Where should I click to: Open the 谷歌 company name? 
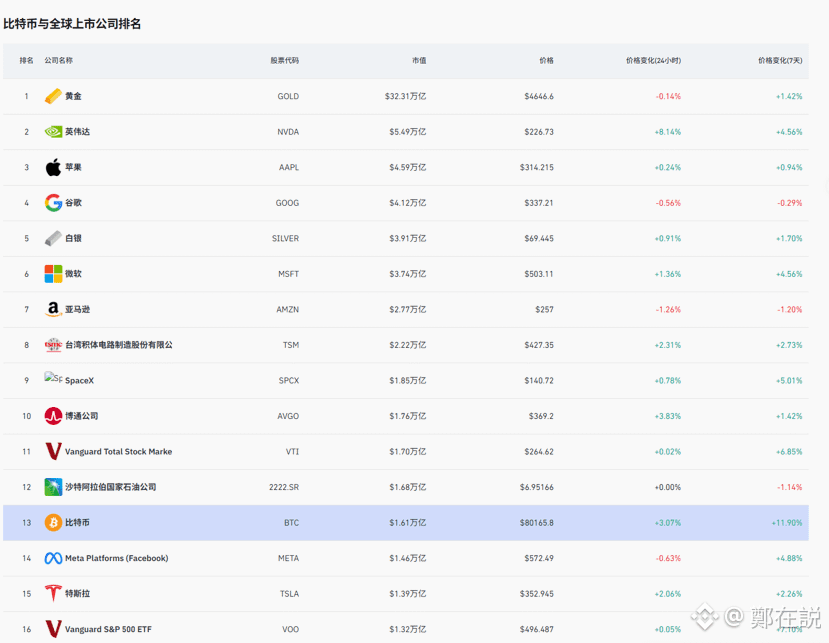coord(73,203)
